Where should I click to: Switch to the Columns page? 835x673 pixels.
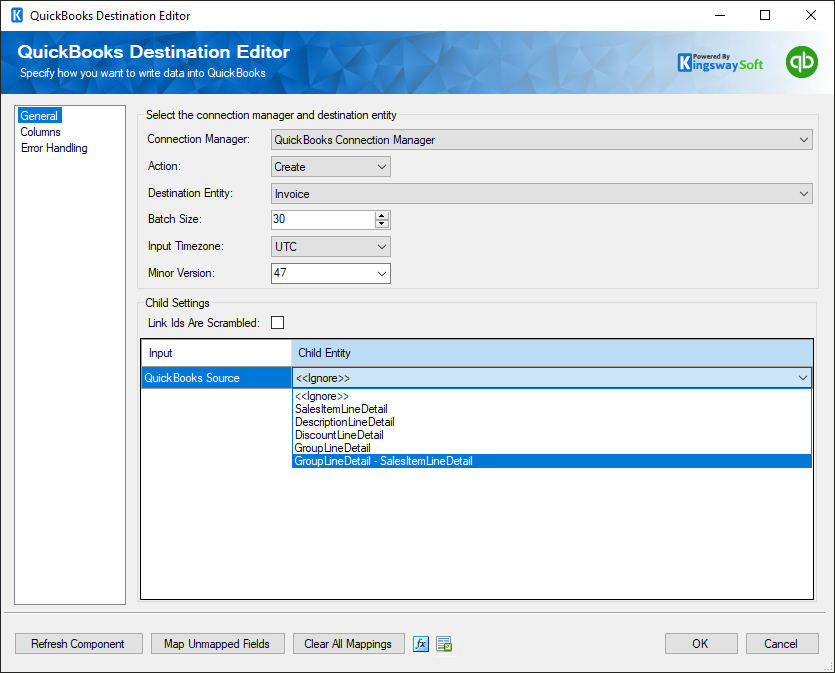40,132
